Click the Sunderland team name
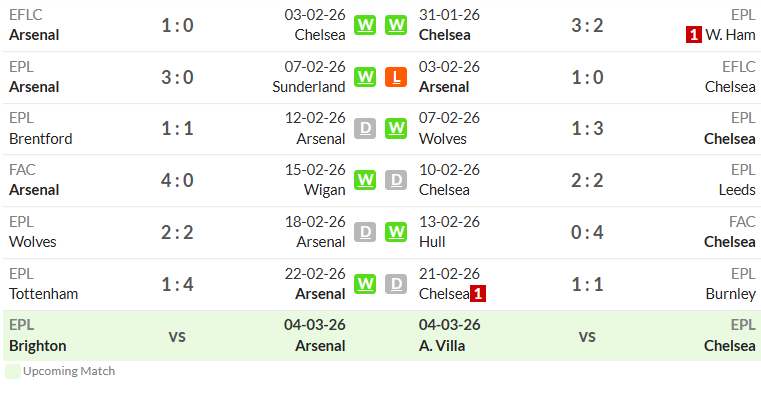Image resolution: width=761 pixels, height=397 pixels. [x=309, y=87]
